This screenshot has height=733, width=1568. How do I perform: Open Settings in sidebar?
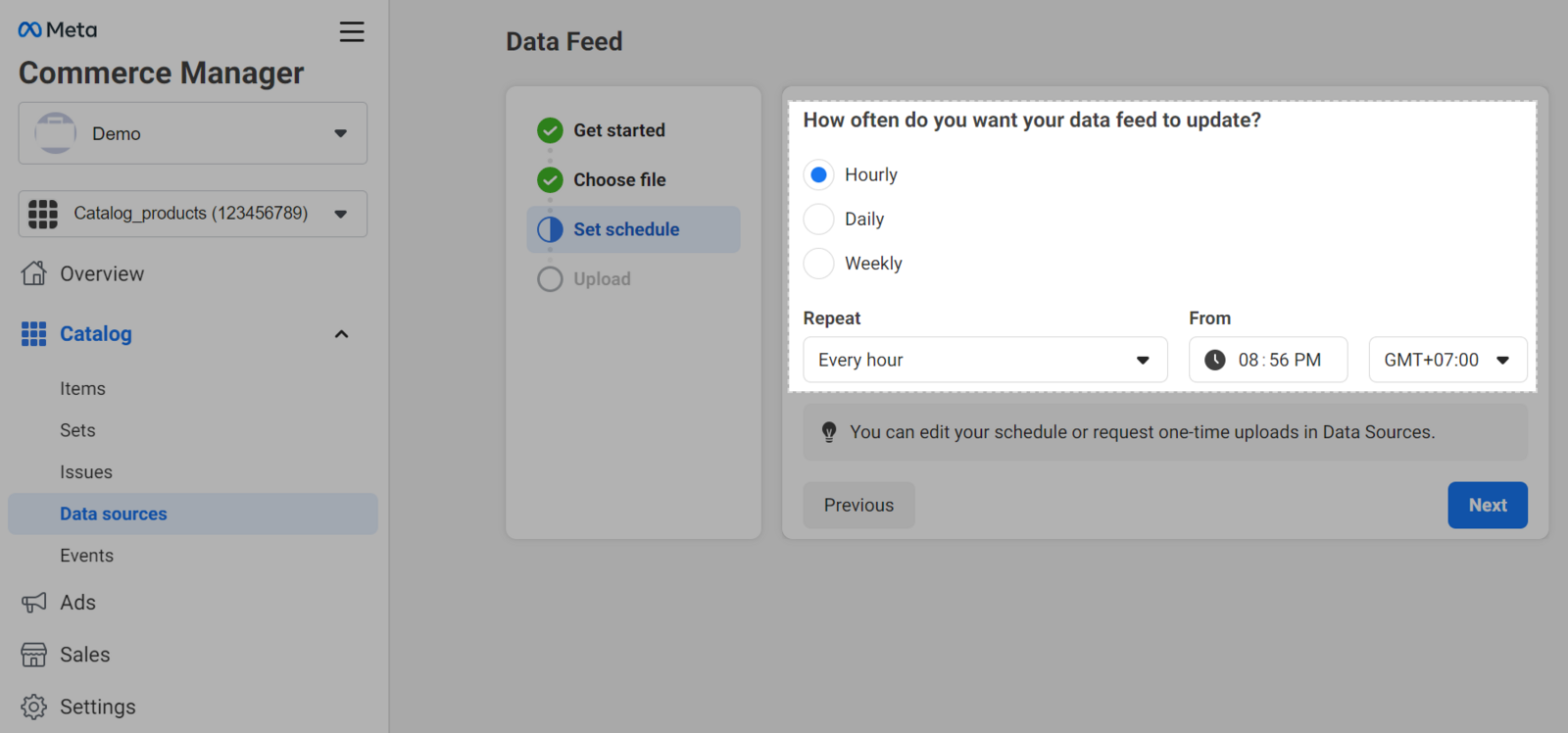coord(98,707)
